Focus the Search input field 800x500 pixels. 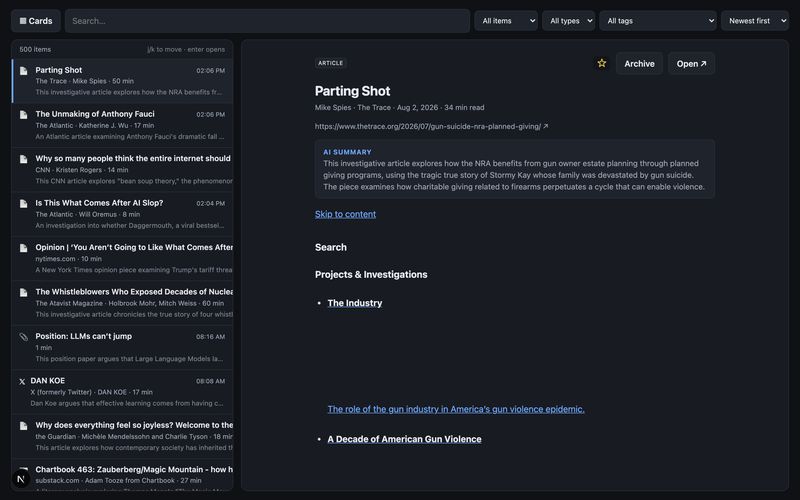[x=267, y=21]
